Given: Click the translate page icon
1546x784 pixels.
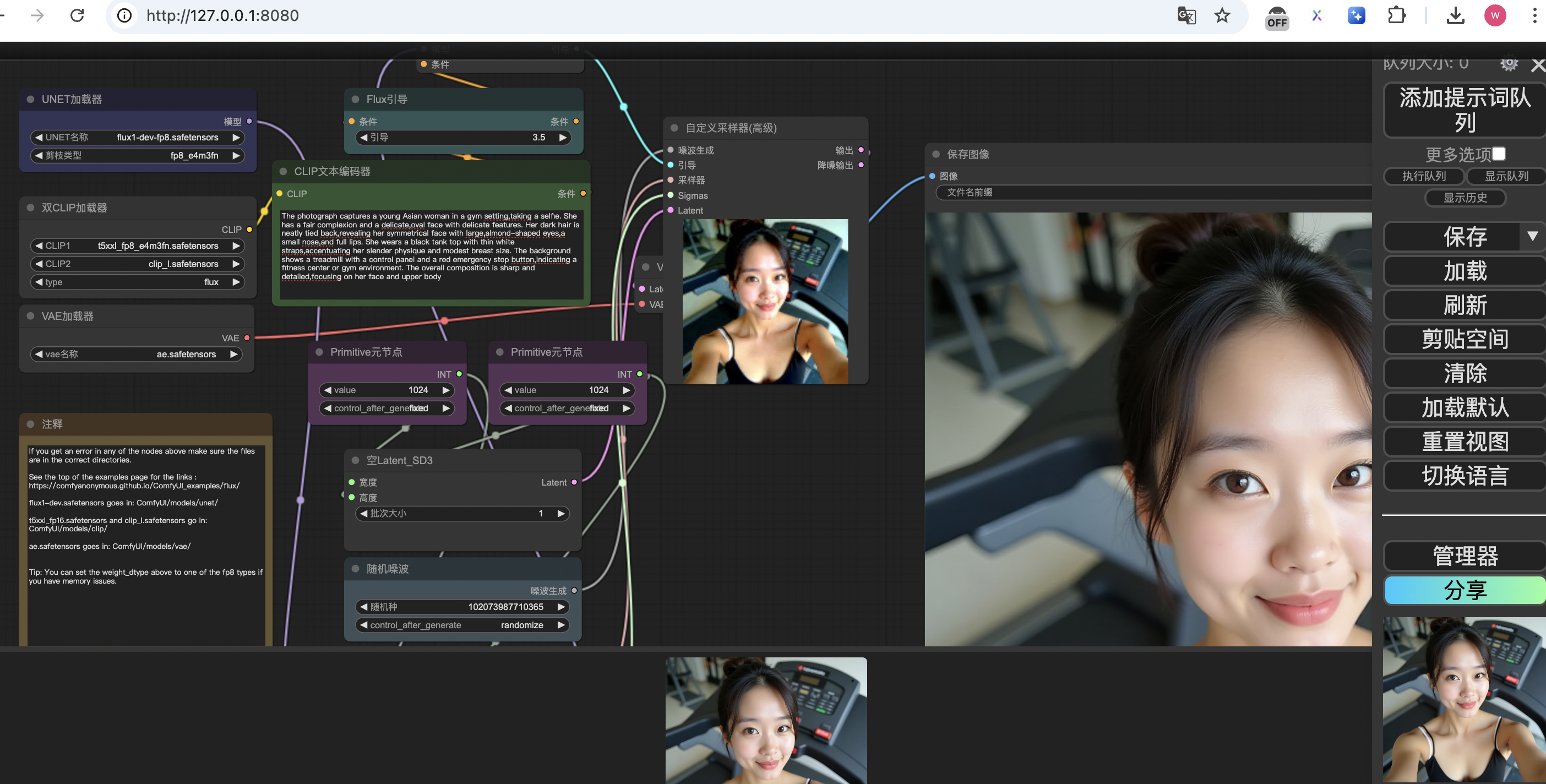Looking at the screenshot, I should click(x=1186, y=15).
